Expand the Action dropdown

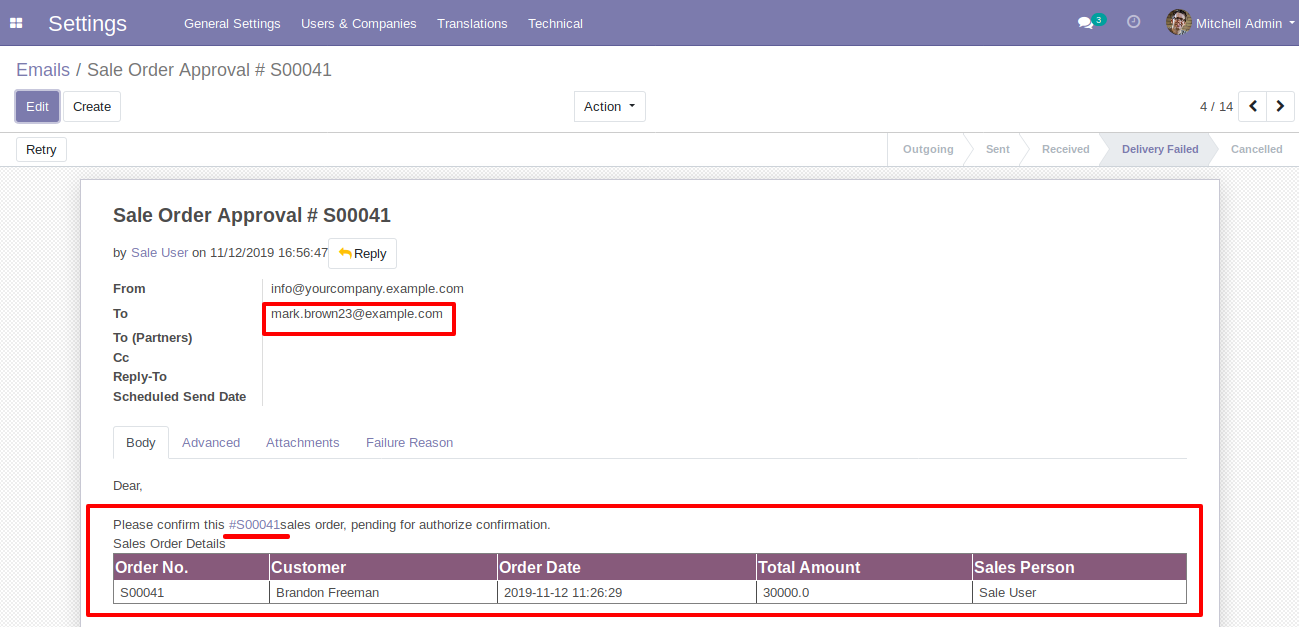point(609,107)
